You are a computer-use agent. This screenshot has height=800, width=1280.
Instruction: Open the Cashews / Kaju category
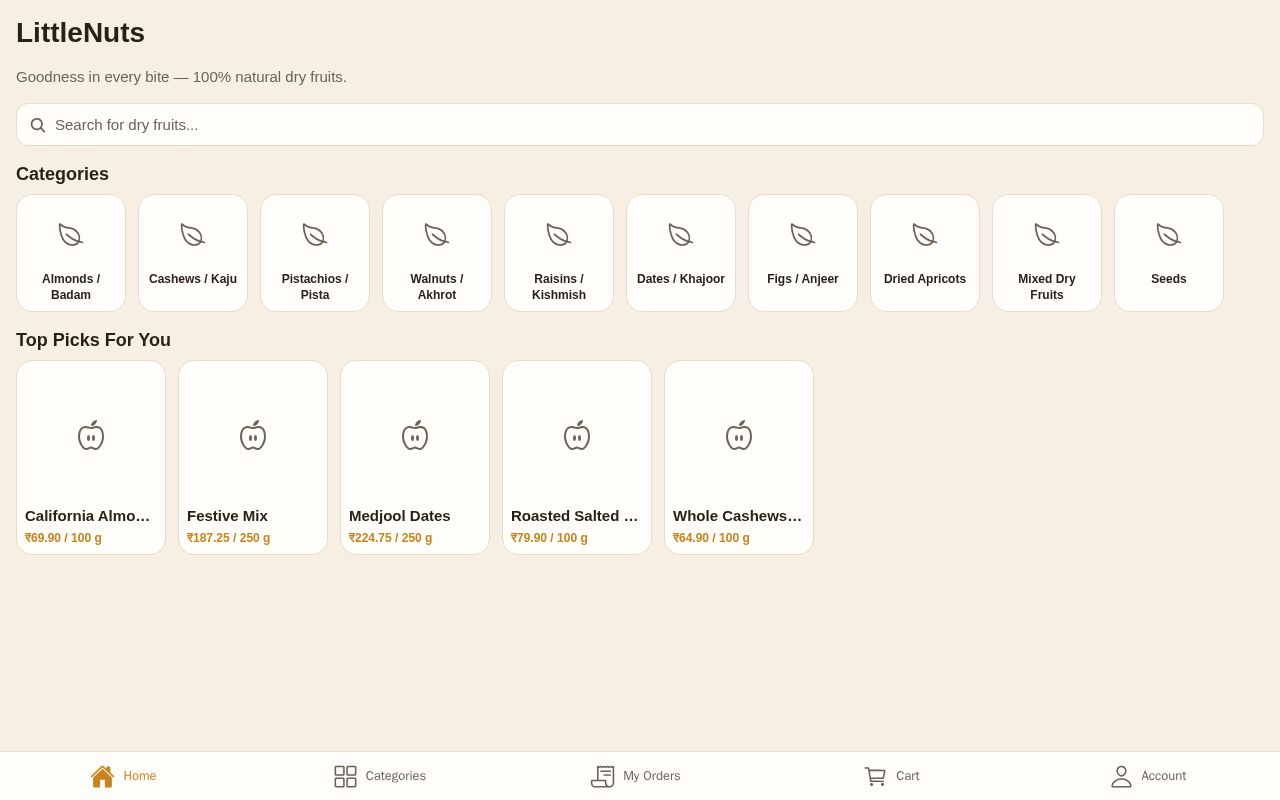coord(193,253)
